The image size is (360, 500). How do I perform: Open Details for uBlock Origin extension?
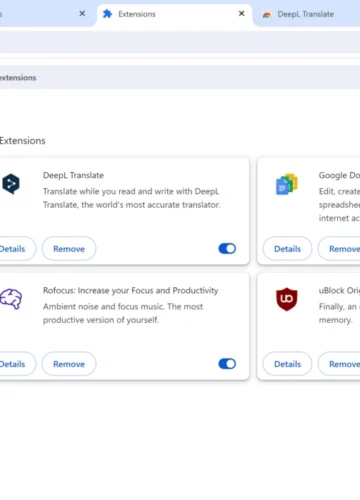coord(287,364)
